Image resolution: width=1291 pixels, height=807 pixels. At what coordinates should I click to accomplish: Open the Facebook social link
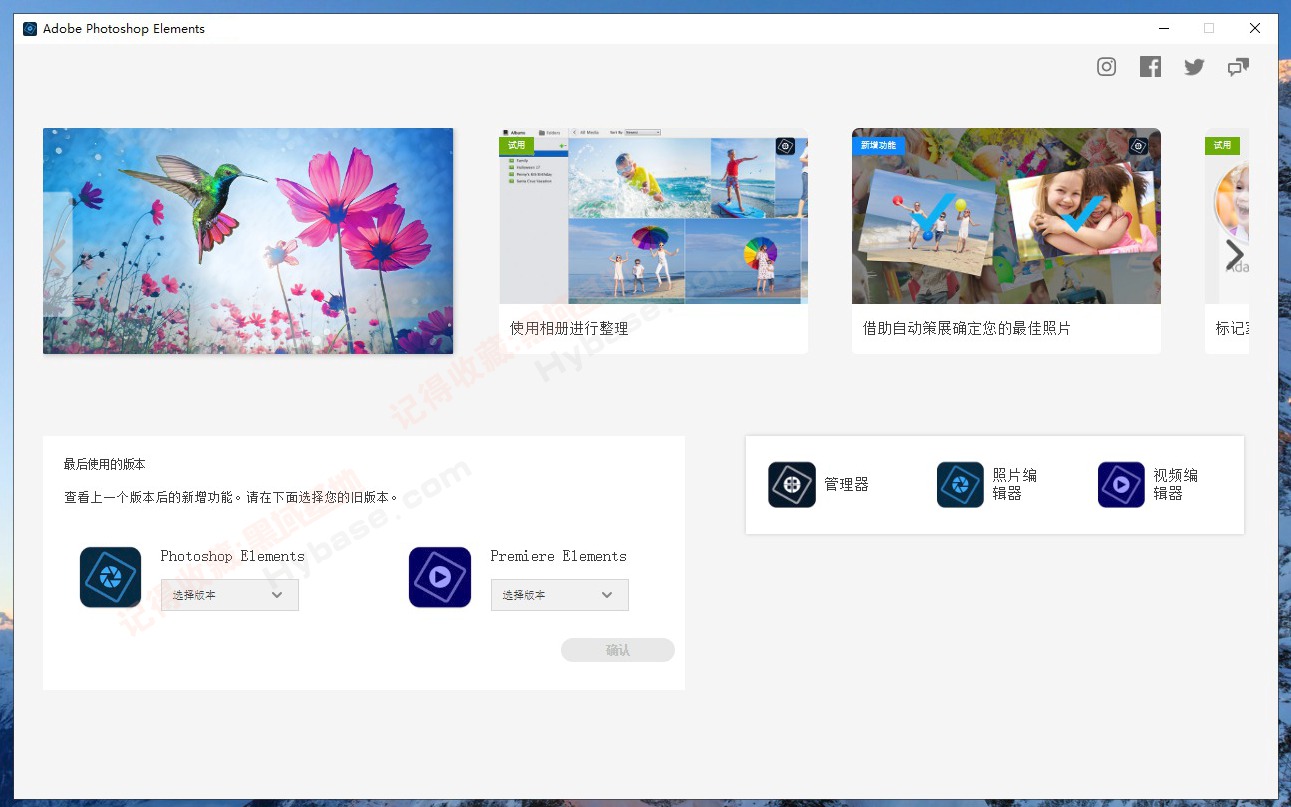1150,66
